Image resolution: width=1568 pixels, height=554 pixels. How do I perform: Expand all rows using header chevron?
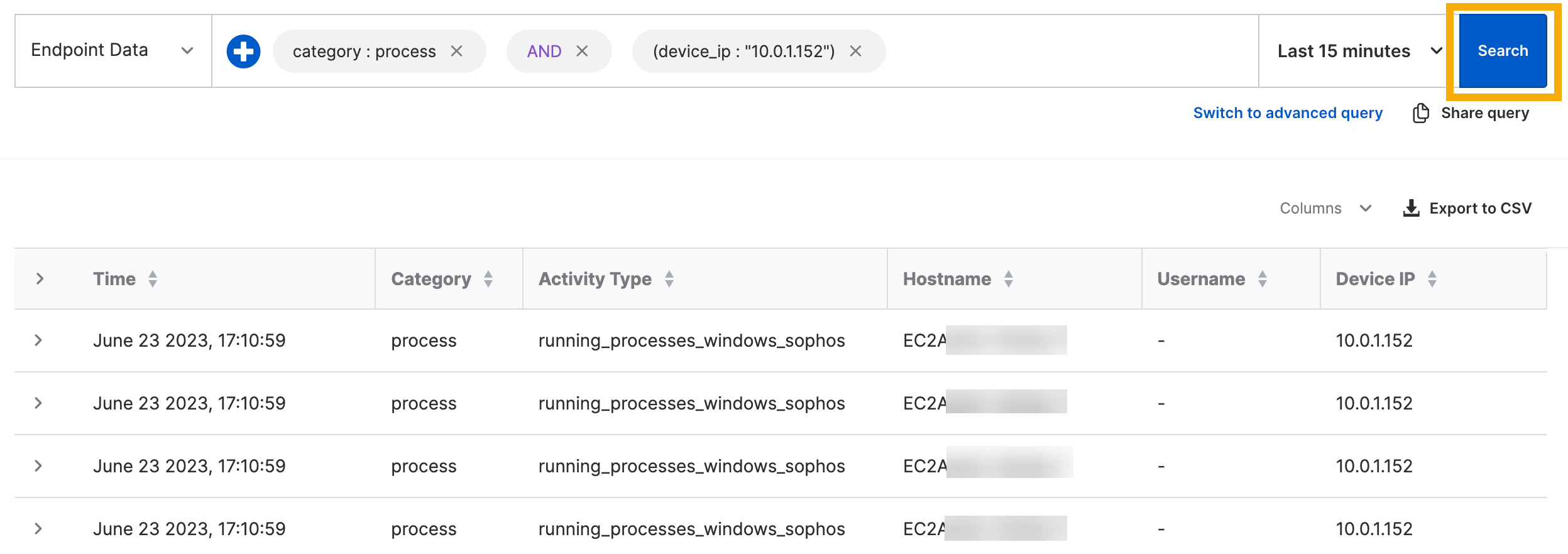coord(40,279)
